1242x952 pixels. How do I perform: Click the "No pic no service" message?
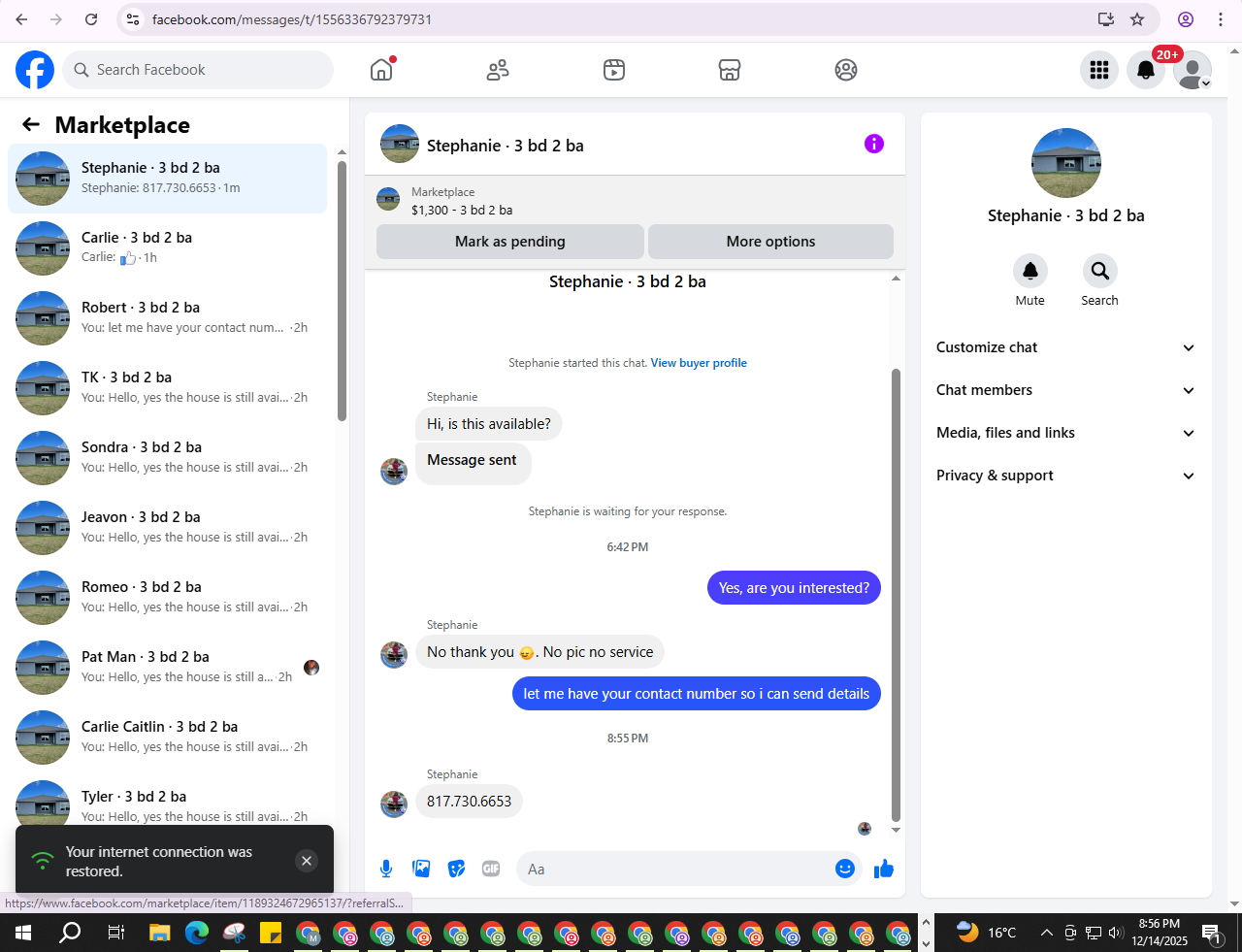(x=539, y=652)
